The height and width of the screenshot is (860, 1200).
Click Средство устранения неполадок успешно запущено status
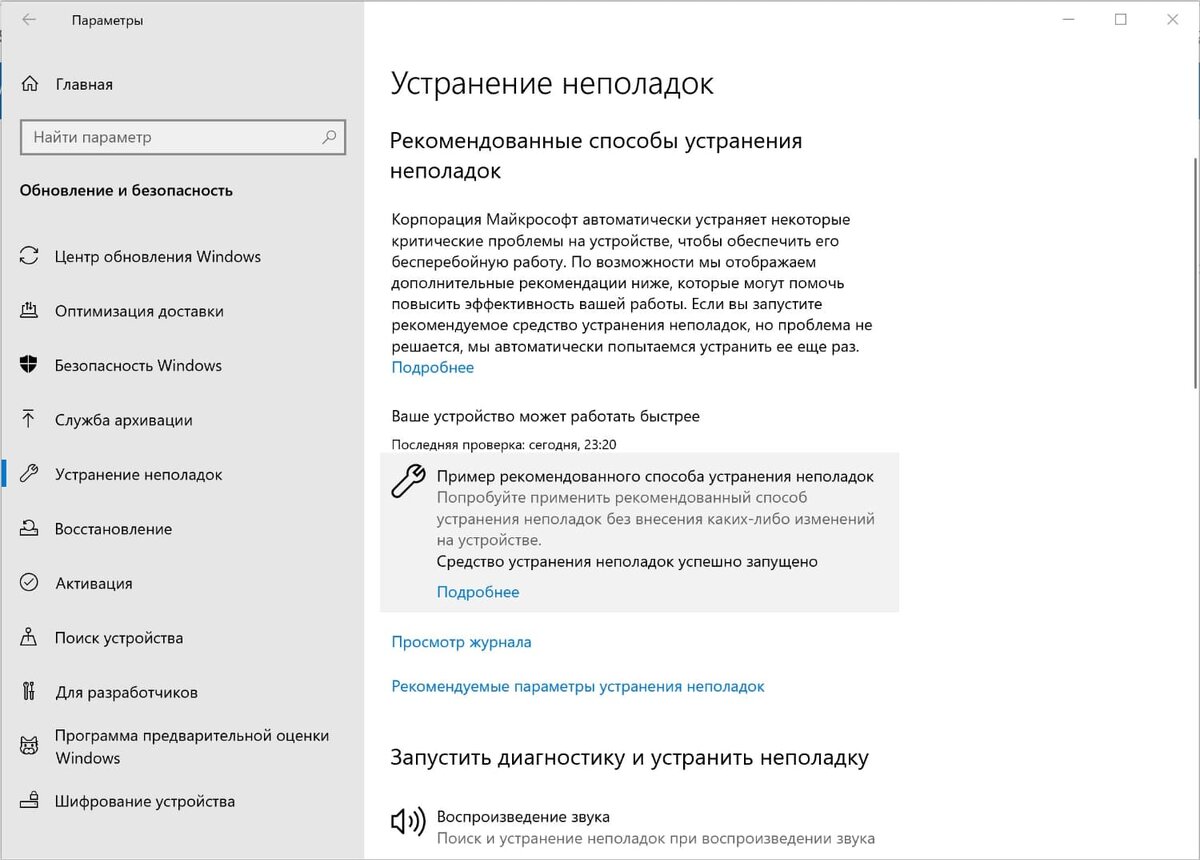pos(627,561)
